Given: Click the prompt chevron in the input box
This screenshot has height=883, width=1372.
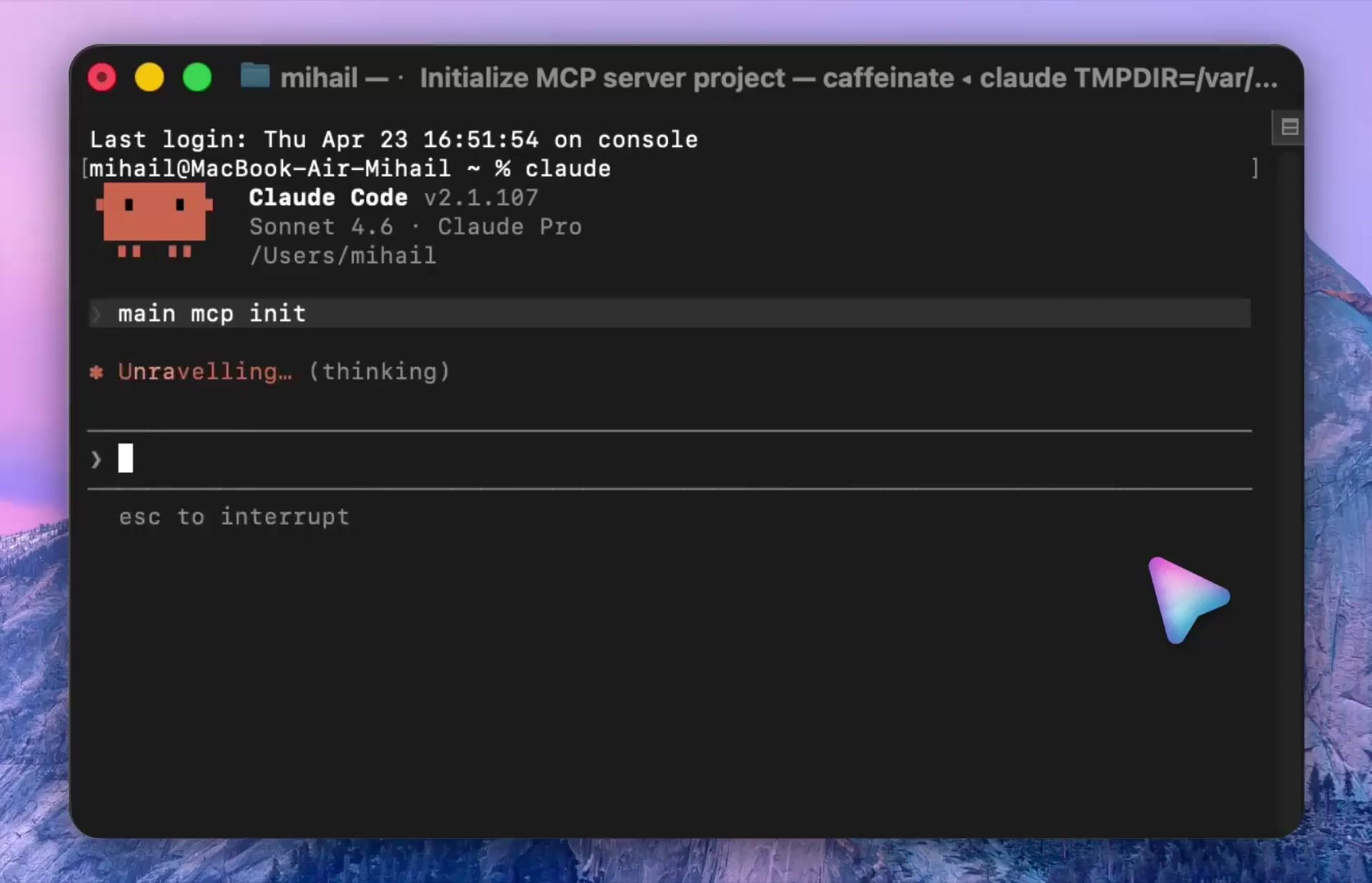Looking at the screenshot, I should (96, 459).
